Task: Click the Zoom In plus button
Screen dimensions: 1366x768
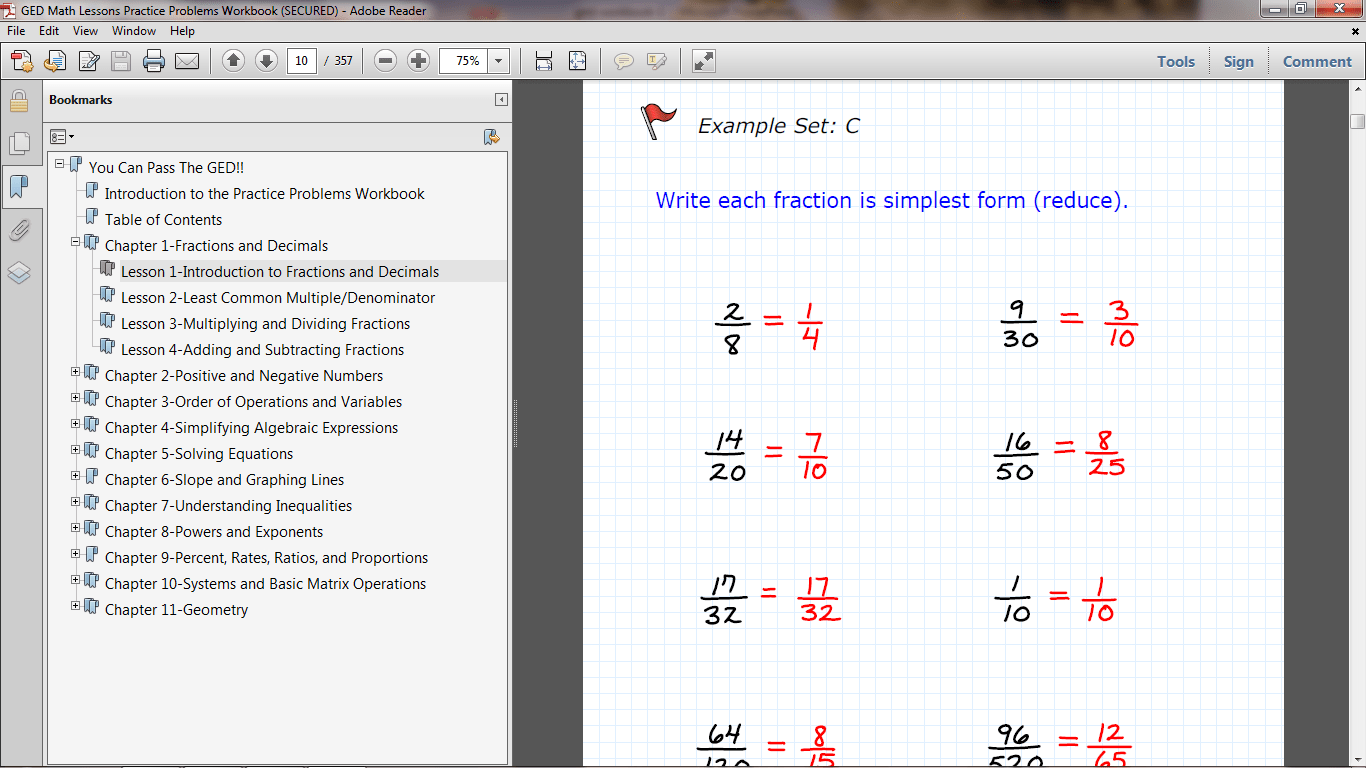Action: pos(419,61)
